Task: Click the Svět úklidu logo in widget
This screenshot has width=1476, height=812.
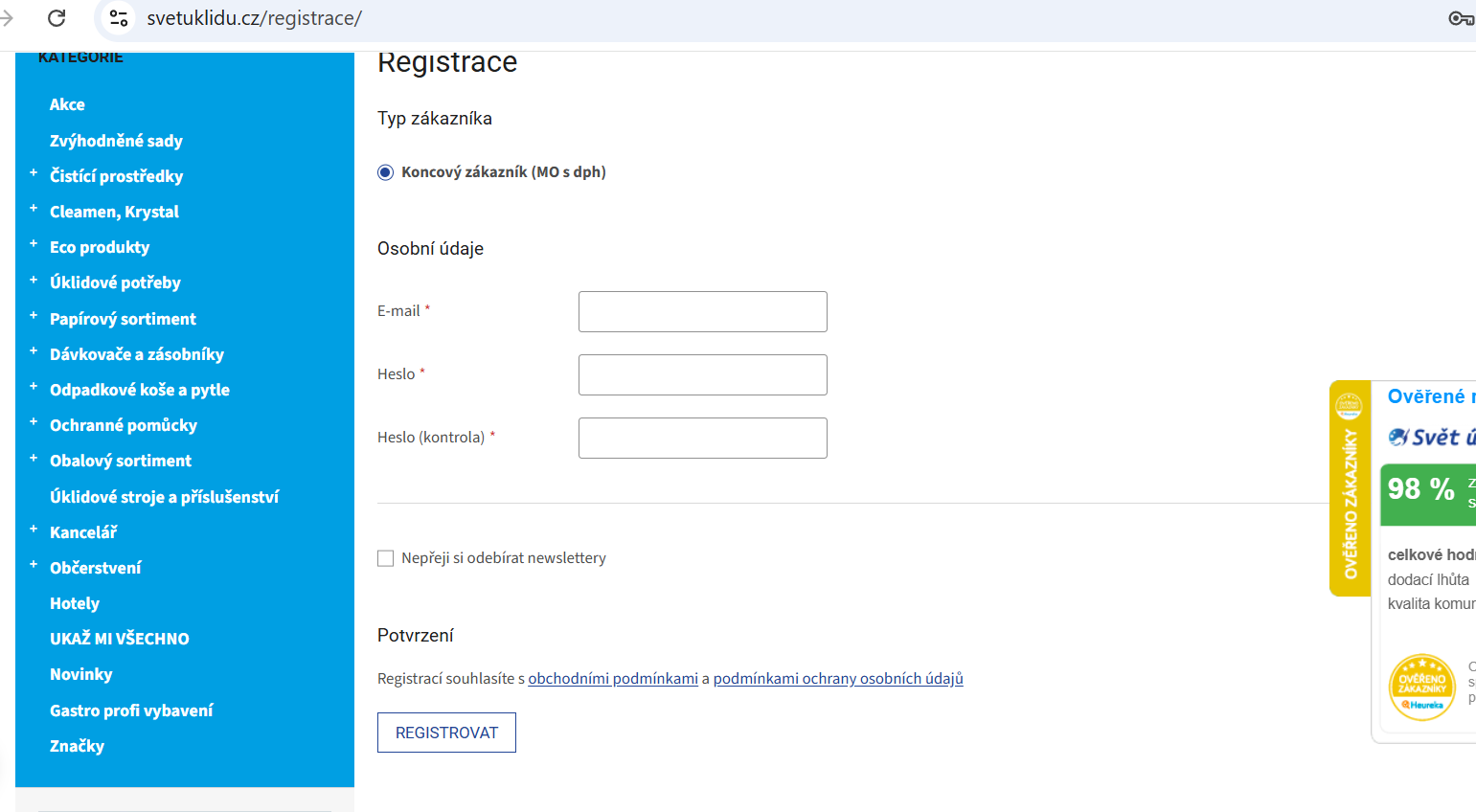Action: tap(1432, 438)
